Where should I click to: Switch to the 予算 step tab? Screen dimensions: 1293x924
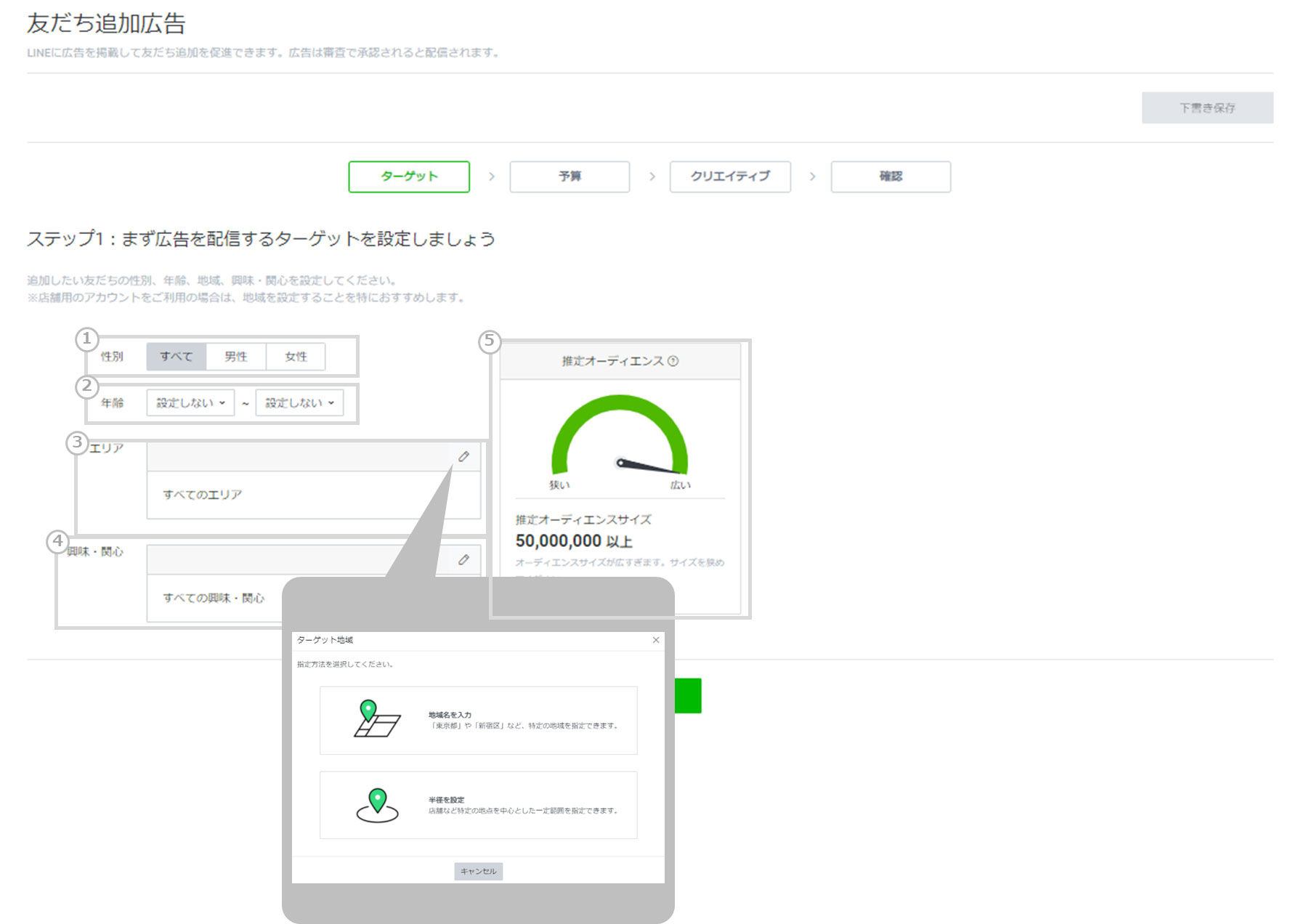(570, 177)
